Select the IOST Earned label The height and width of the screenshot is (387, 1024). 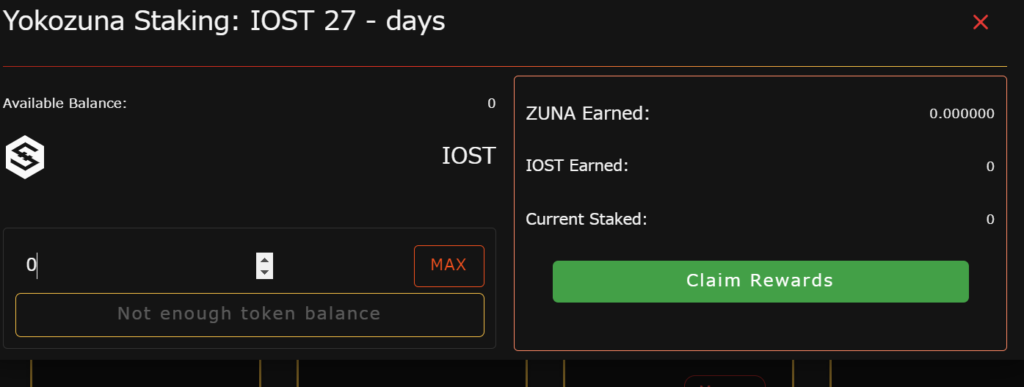point(577,166)
